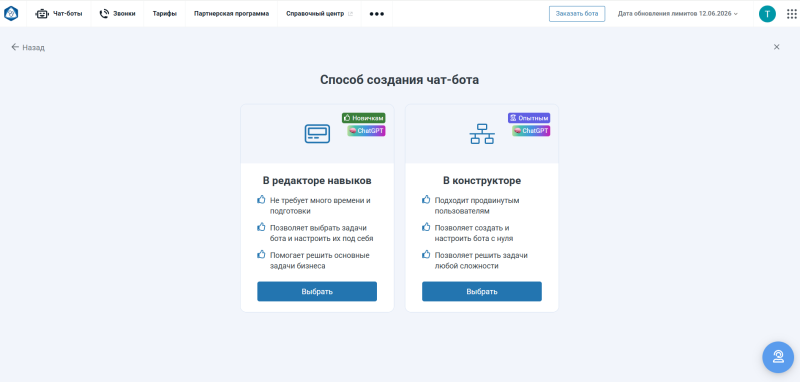Click the ChatGPT badge in constructor card

[531, 131]
